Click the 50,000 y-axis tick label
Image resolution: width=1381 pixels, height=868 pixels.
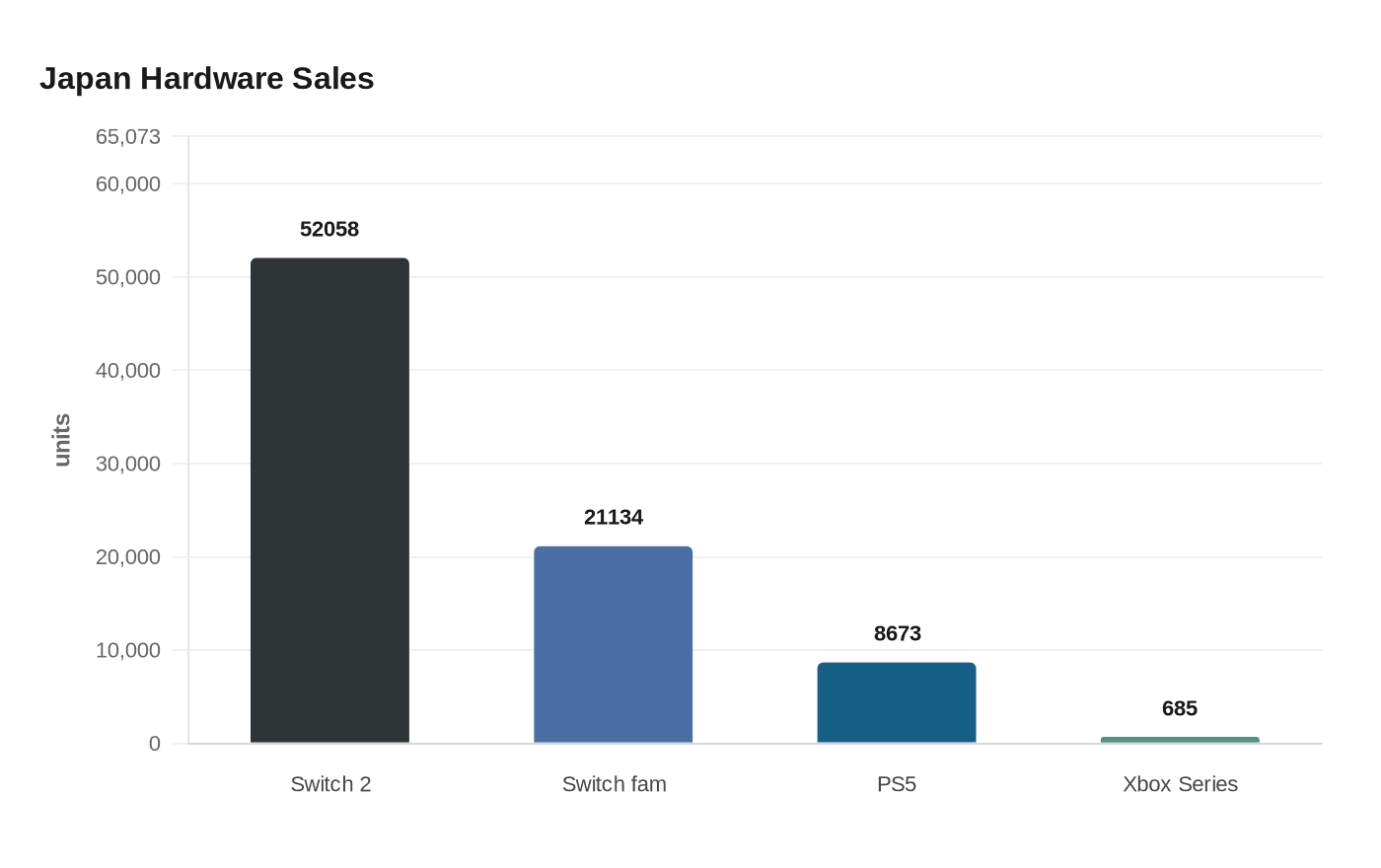[x=127, y=277]
